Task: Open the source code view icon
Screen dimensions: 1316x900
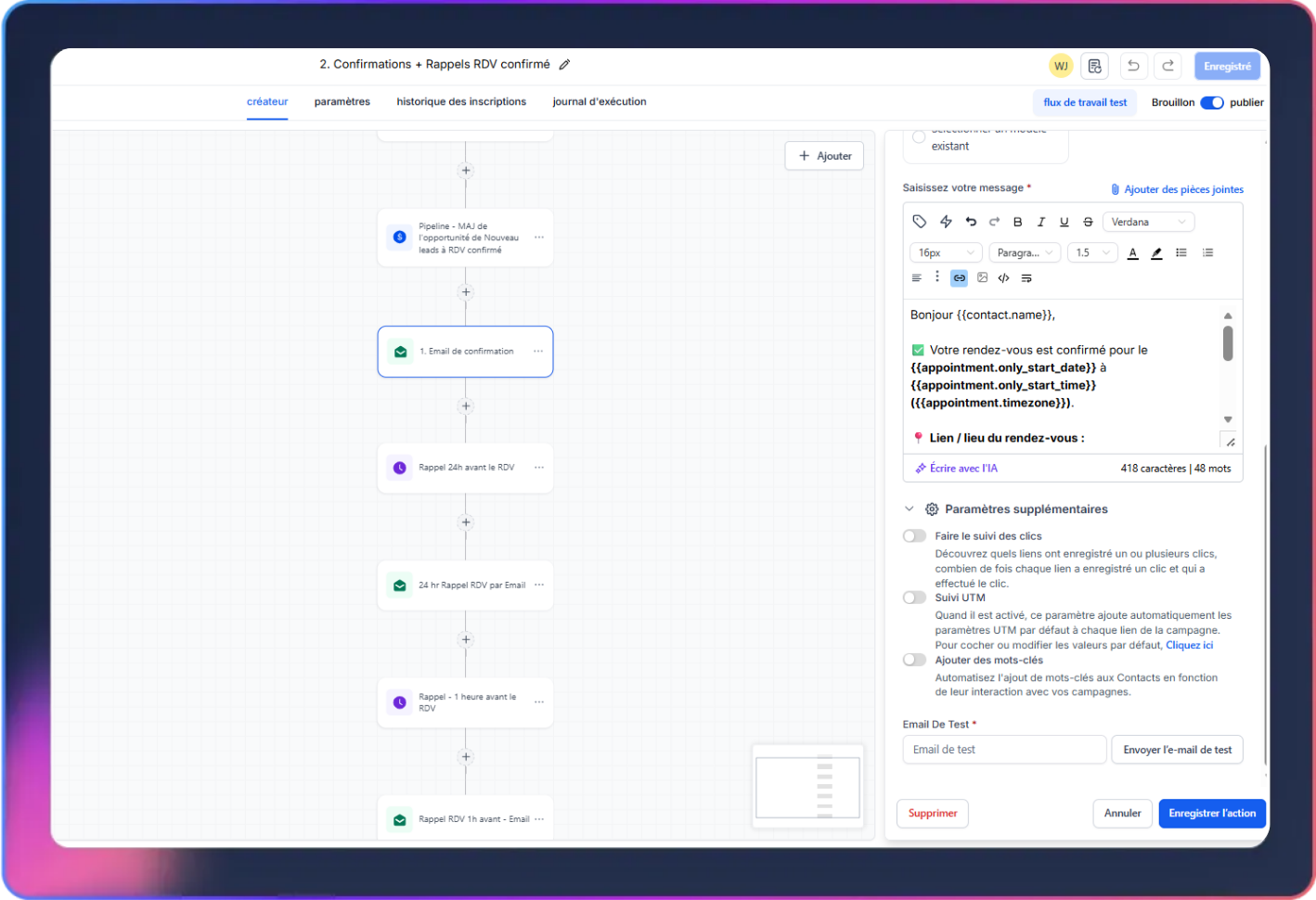Action: (x=1003, y=278)
